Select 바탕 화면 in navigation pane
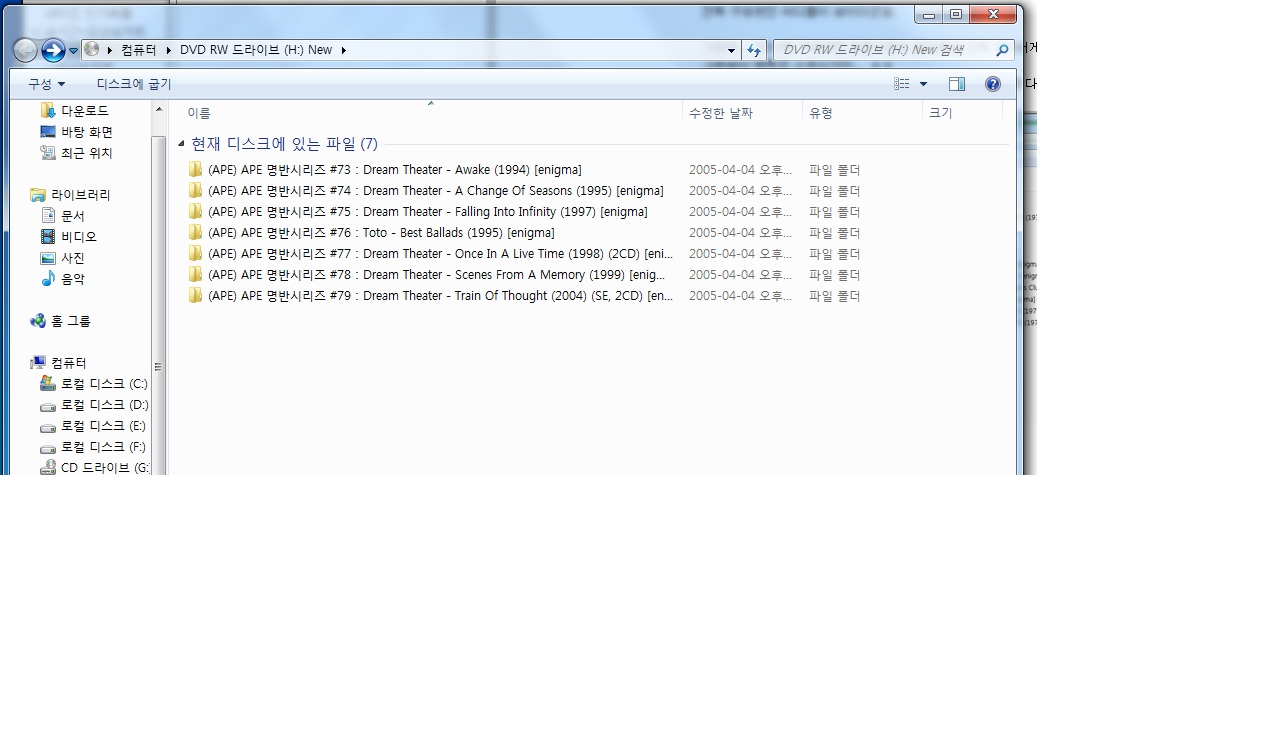The width and height of the screenshot is (1284, 740). click(76, 132)
